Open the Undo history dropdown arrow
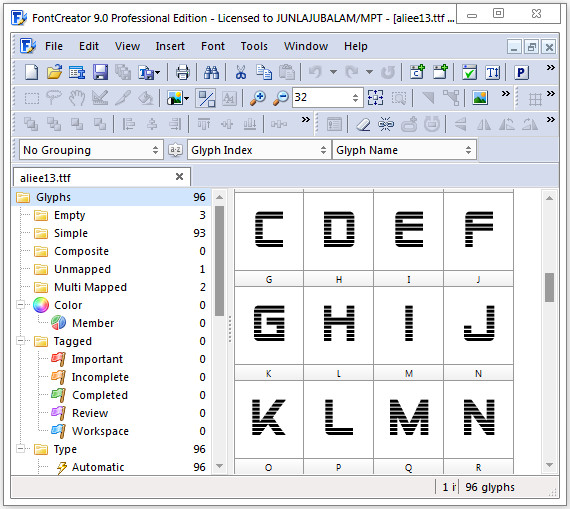This screenshot has width=570, height=509. pyautogui.click(x=333, y=72)
